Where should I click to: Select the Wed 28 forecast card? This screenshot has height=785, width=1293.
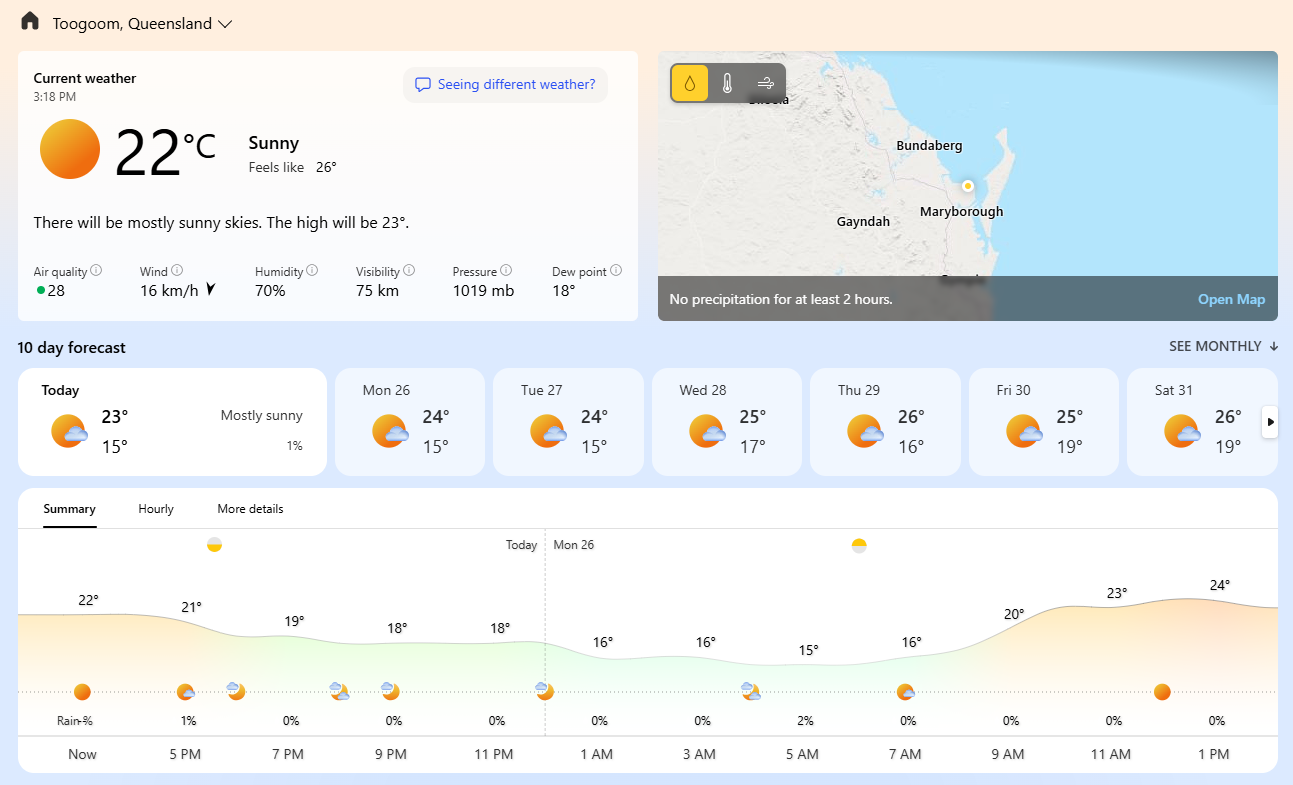pyautogui.click(x=727, y=422)
